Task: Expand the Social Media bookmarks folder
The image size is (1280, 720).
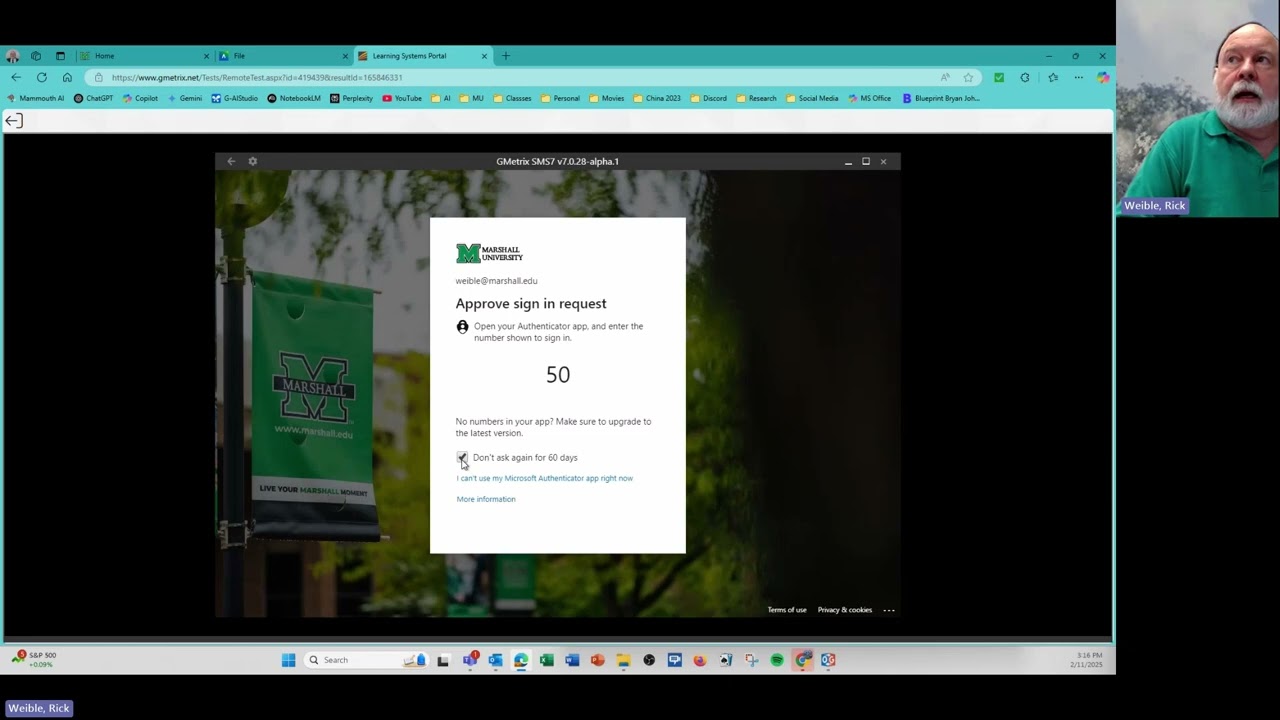Action: (812, 98)
